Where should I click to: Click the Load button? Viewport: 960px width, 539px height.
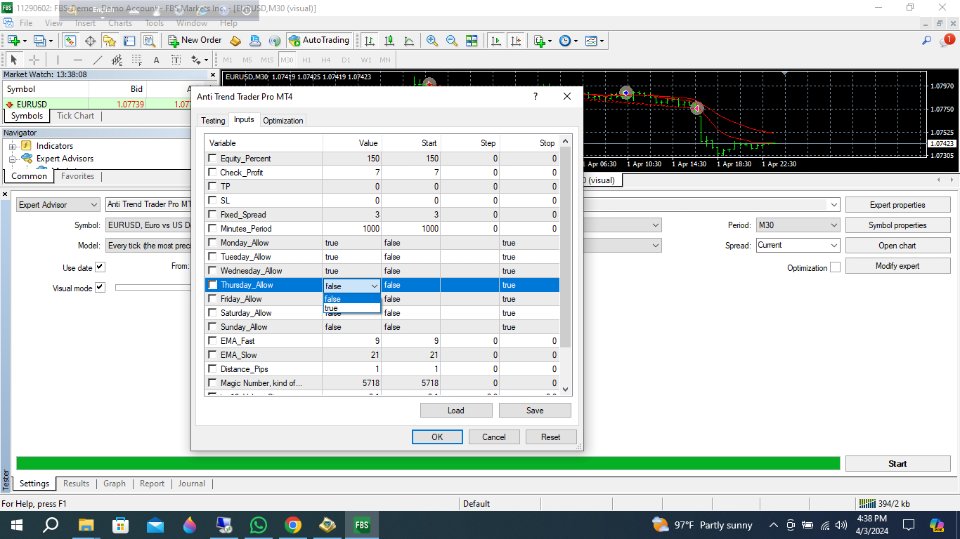[456, 410]
